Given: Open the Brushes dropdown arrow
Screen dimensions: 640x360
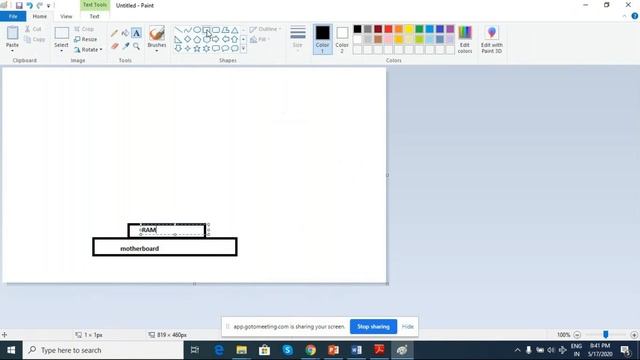Looking at the screenshot, I should pyautogui.click(x=157, y=51).
